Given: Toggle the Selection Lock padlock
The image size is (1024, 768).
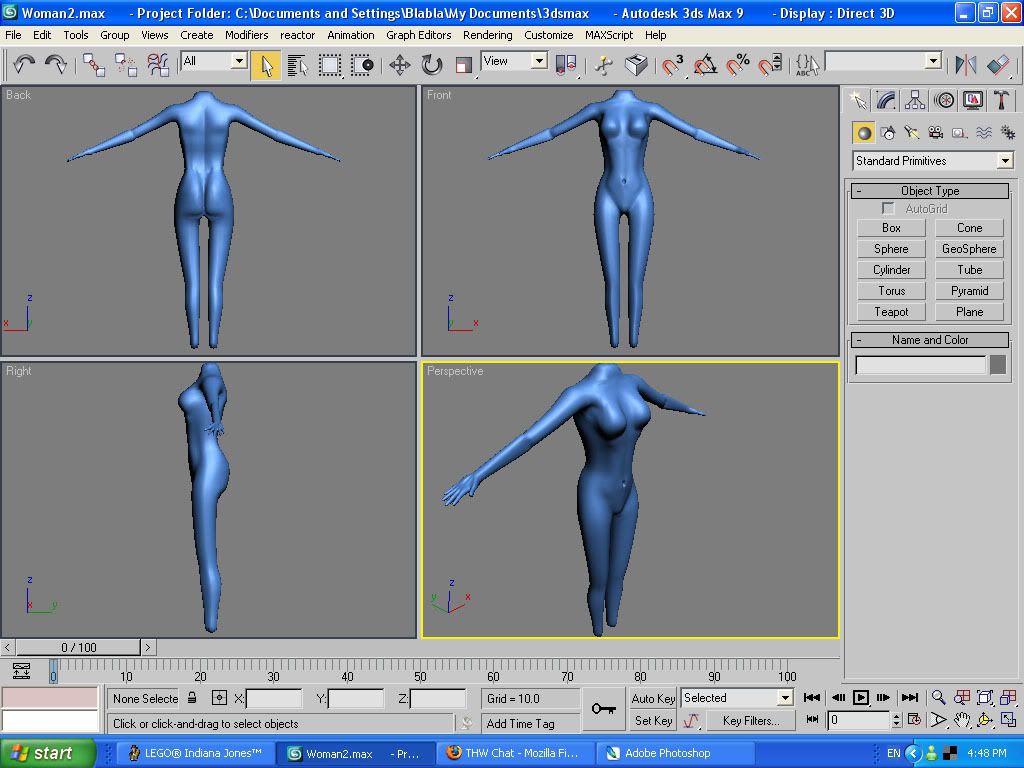Looking at the screenshot, I should pyautogui.click(x=192, y=697).
